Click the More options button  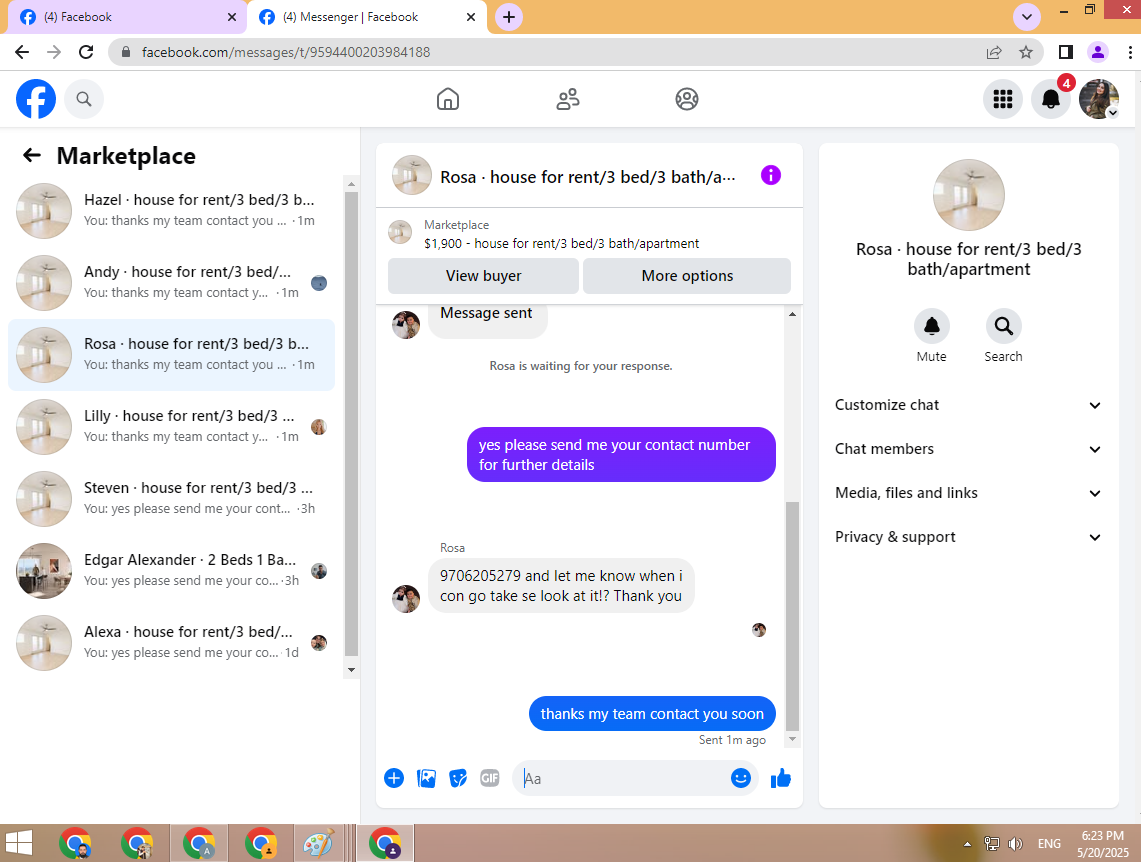tap(687, 276)
